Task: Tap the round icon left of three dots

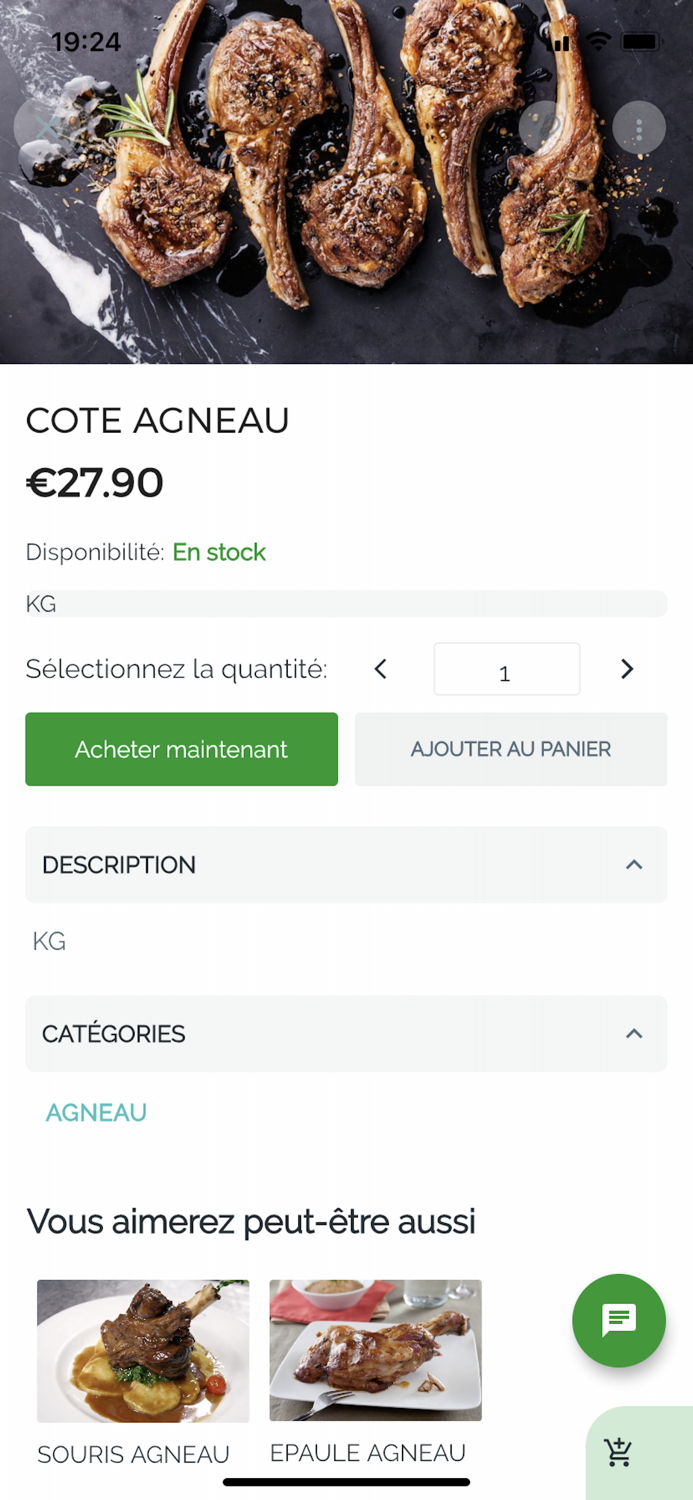Action: point(546,127)
